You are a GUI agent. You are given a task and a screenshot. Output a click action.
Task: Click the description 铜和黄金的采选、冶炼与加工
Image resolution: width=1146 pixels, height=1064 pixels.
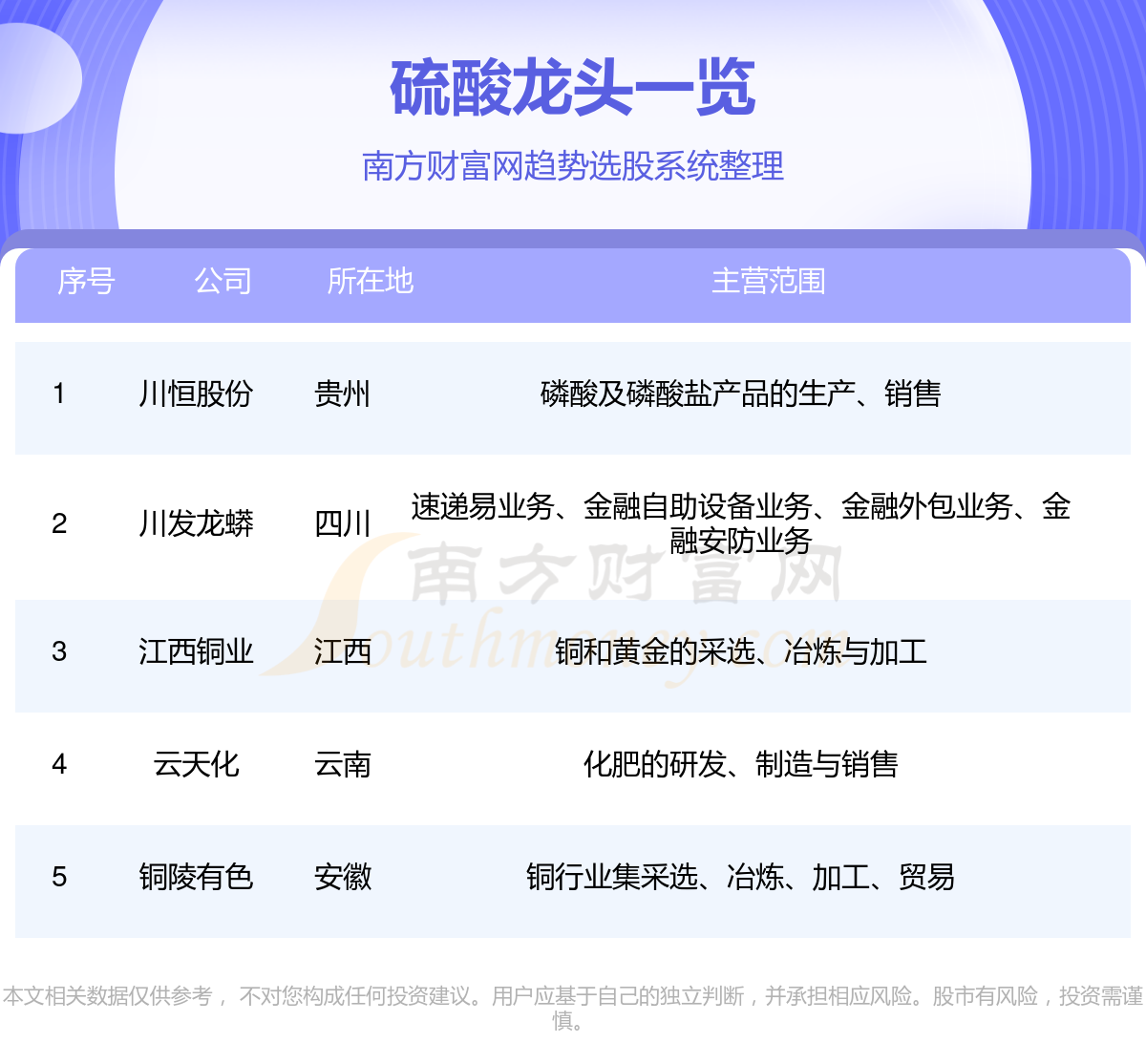tap(741, 651)
